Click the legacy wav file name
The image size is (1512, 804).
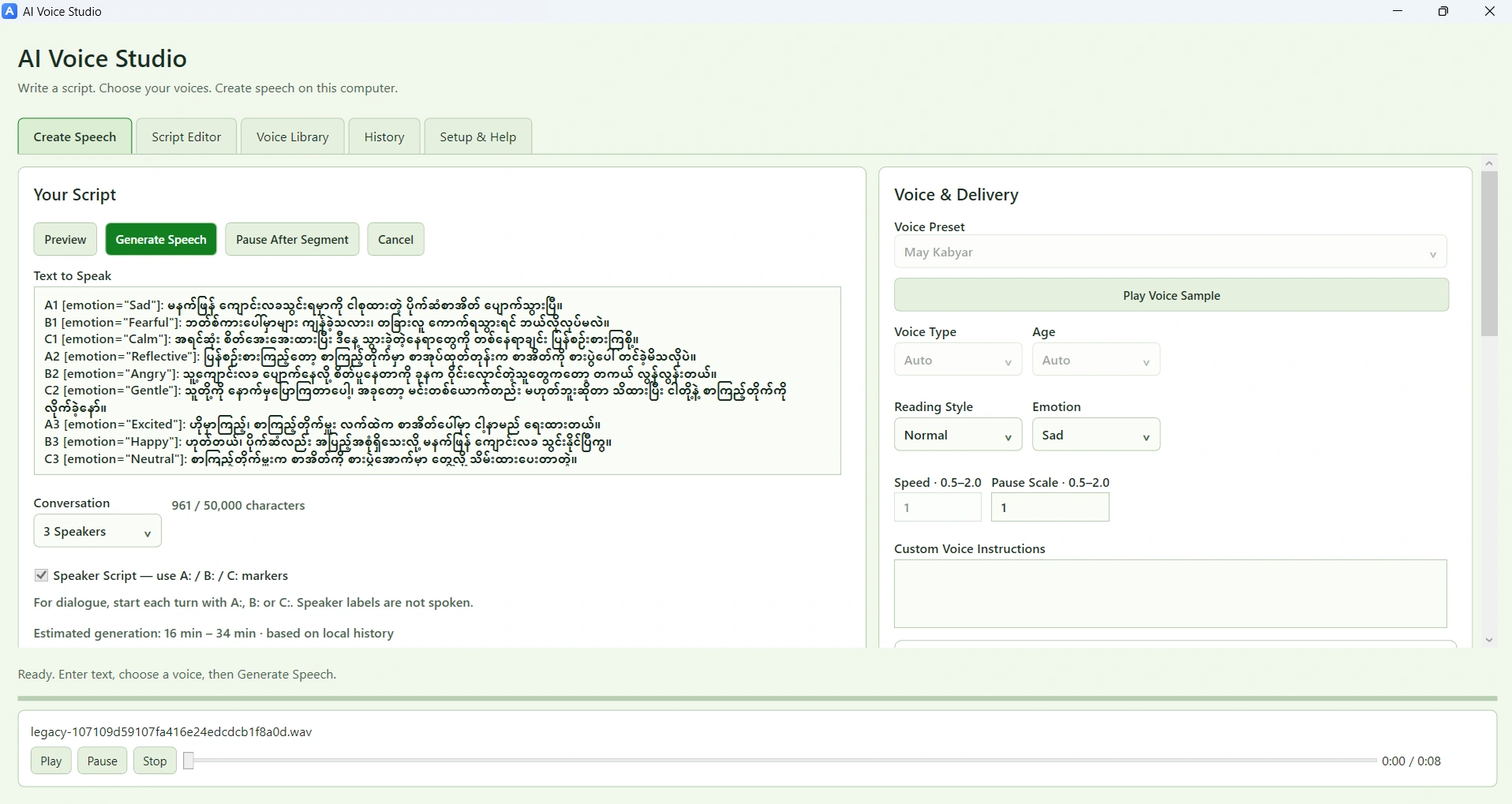click(x=171, y=731)
